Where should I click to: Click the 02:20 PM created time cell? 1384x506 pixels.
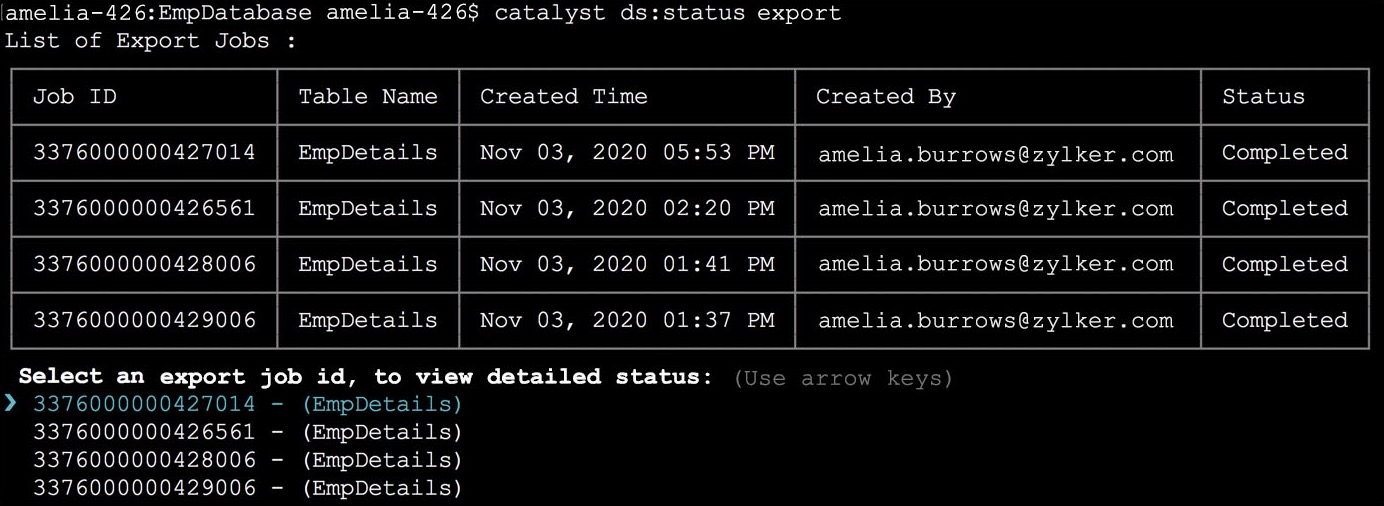click(x=627, y=209)
